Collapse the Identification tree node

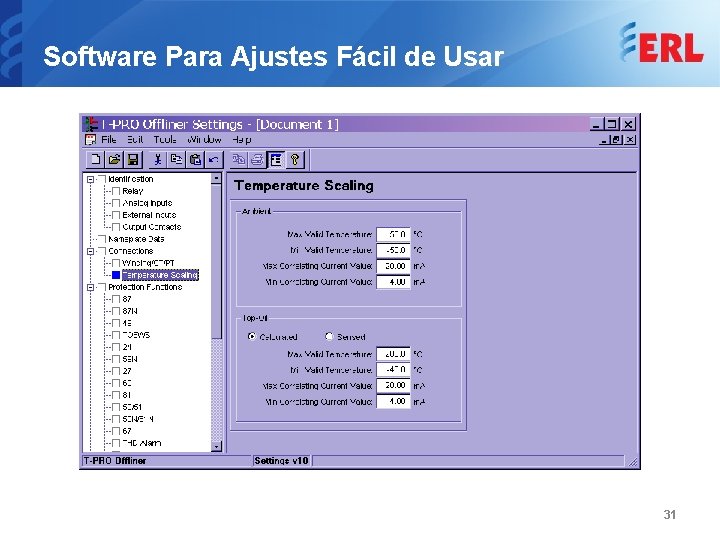point(91,179)
